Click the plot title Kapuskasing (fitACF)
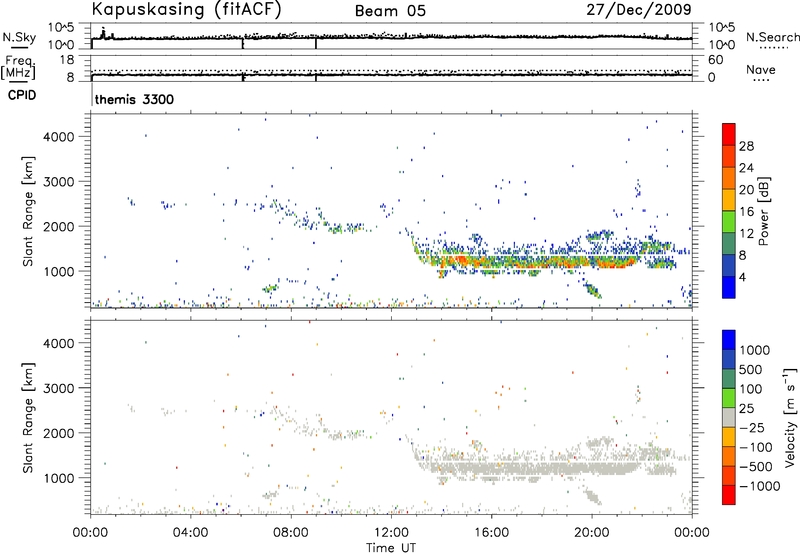 (x=186, y=9)
